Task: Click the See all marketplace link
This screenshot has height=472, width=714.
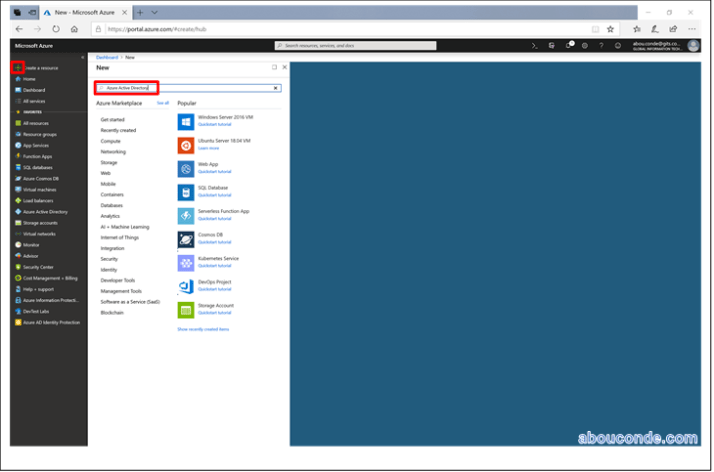Action: [x=163, y=103]
